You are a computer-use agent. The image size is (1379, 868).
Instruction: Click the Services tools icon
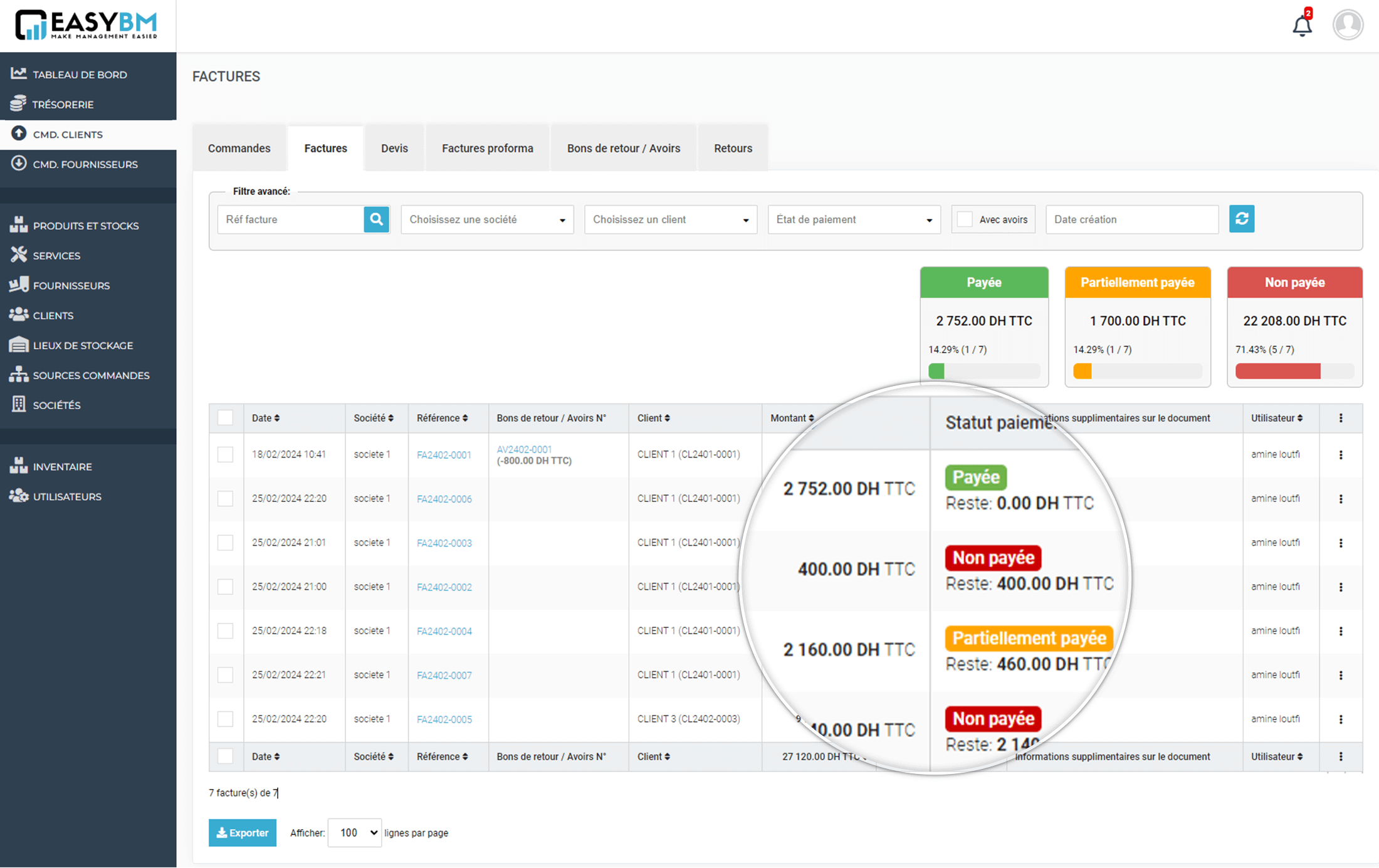click(x=19, y=254)
